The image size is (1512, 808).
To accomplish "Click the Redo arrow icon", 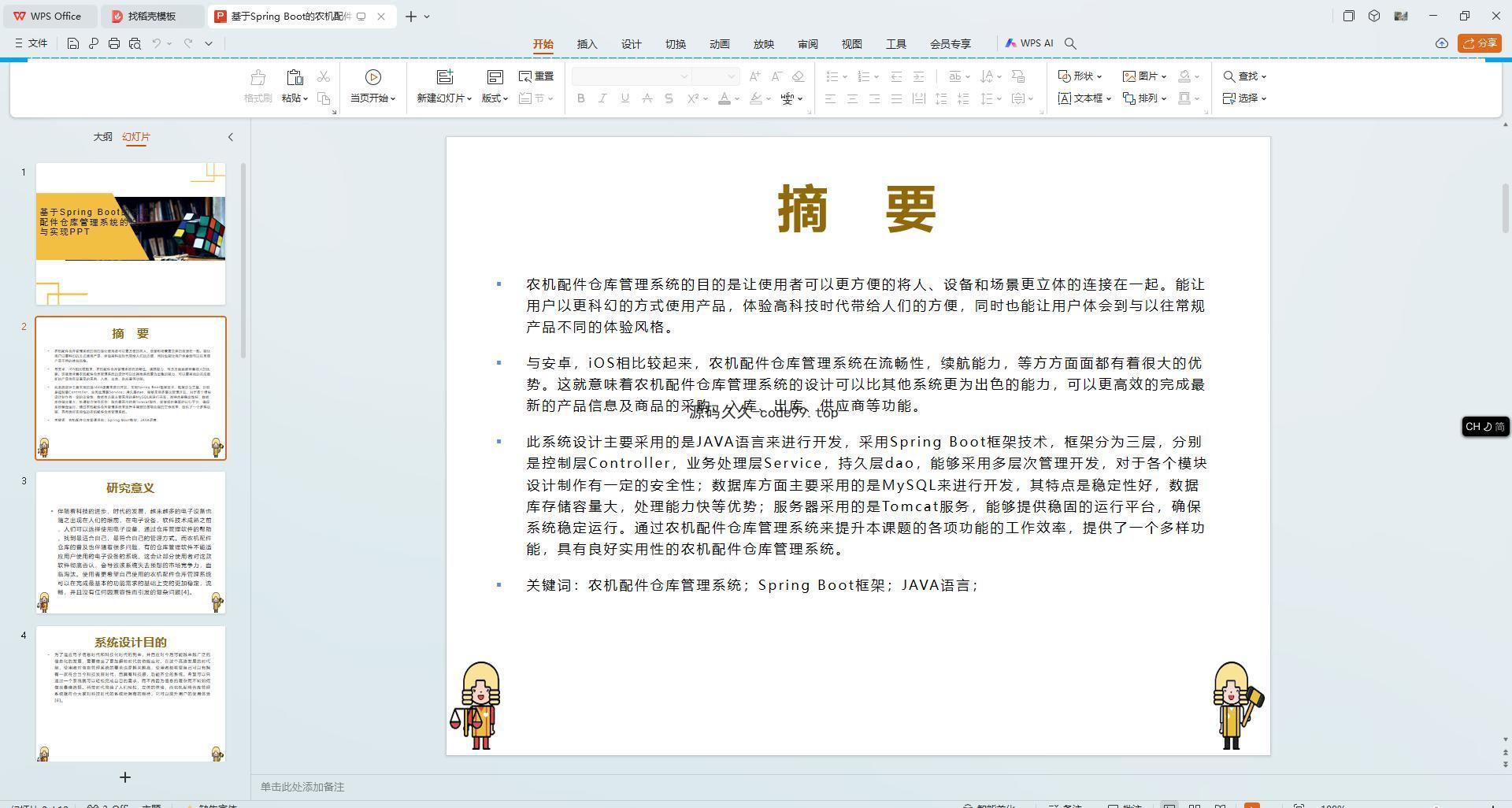I will coord(188,43).
